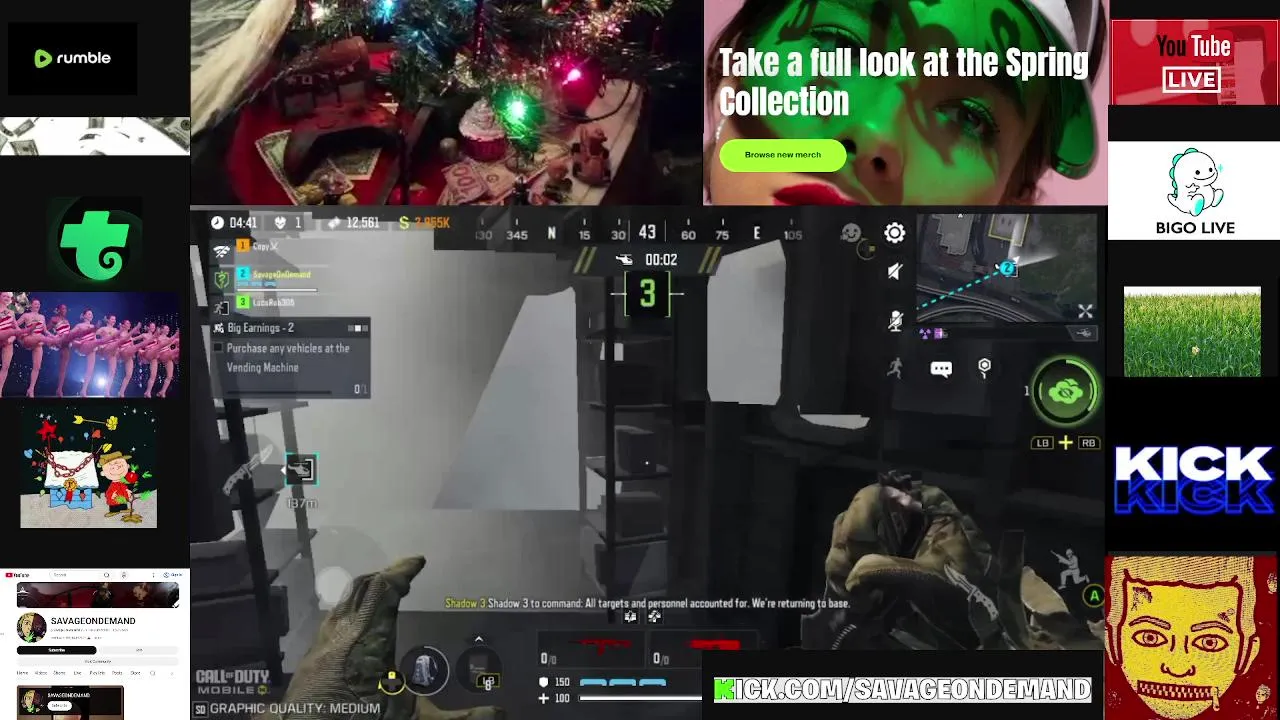Open the backpack inventory circle
The height and width of the screenshot is (720, 1280).
tap(425, 669)
